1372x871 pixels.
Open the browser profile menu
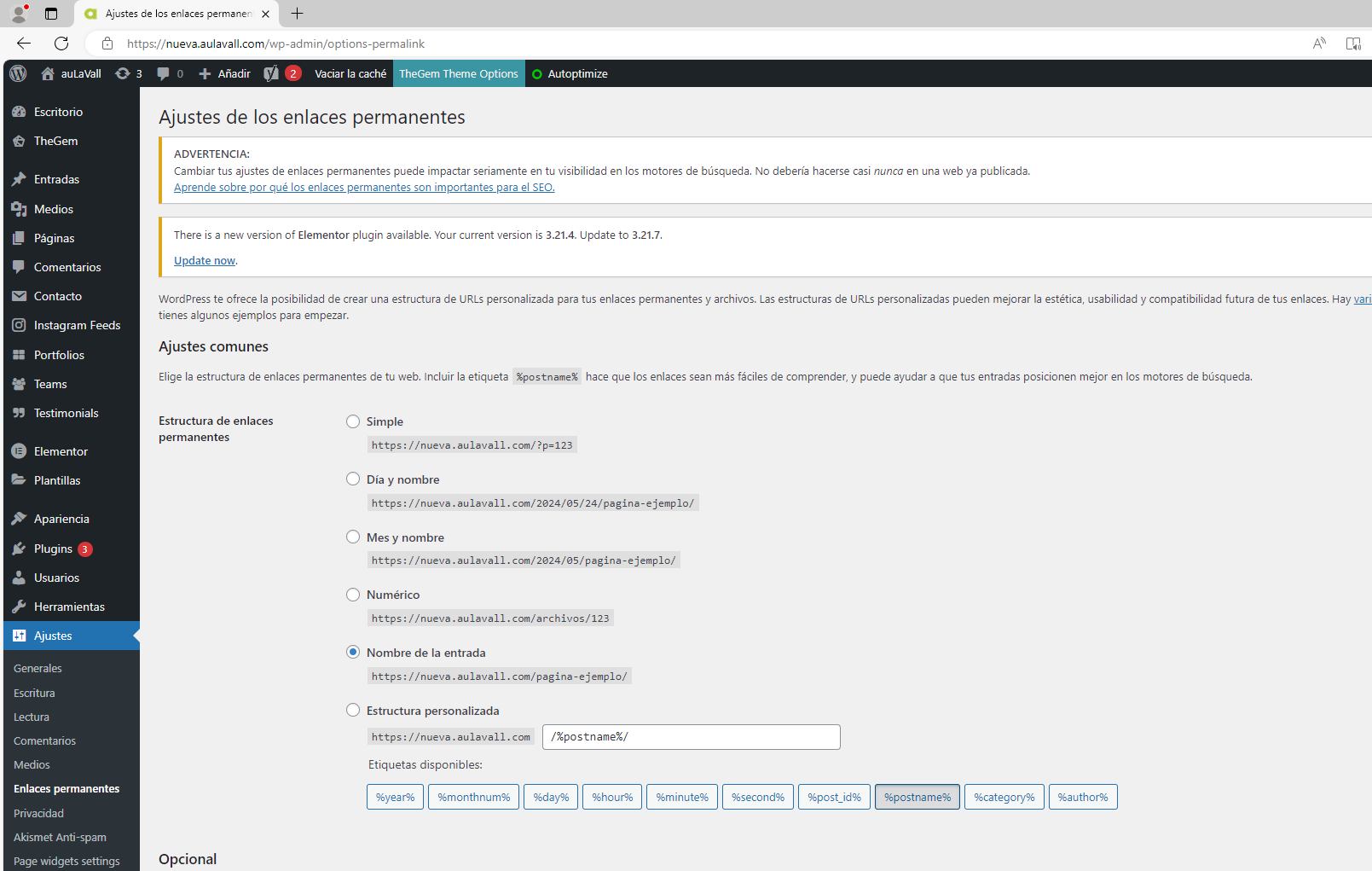19,14
